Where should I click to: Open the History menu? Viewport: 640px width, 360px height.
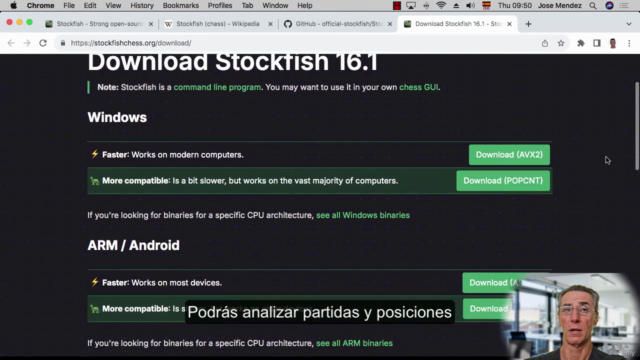pos(142,6)
